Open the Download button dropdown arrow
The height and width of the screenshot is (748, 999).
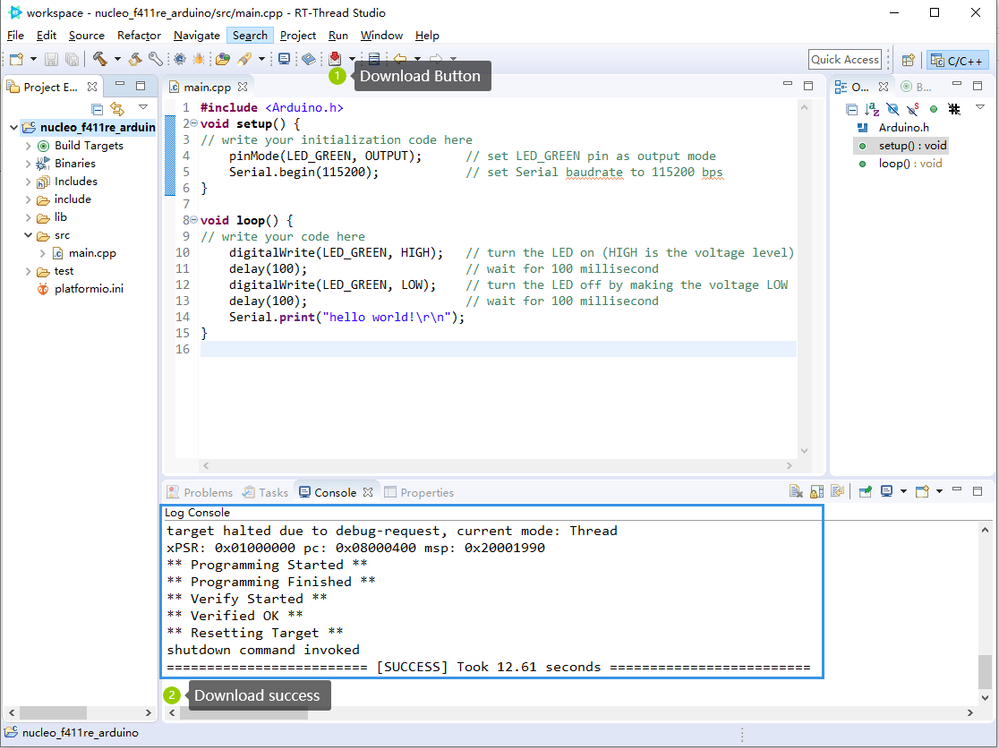pyautogui.click(x=352, y=59)
